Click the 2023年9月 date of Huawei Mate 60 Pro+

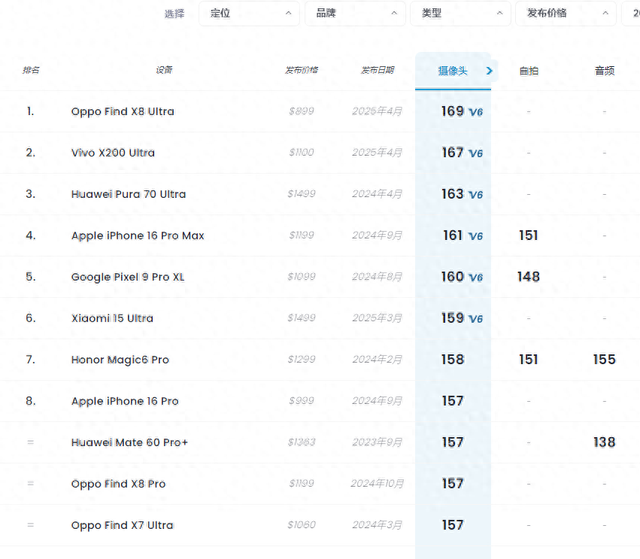377,442
